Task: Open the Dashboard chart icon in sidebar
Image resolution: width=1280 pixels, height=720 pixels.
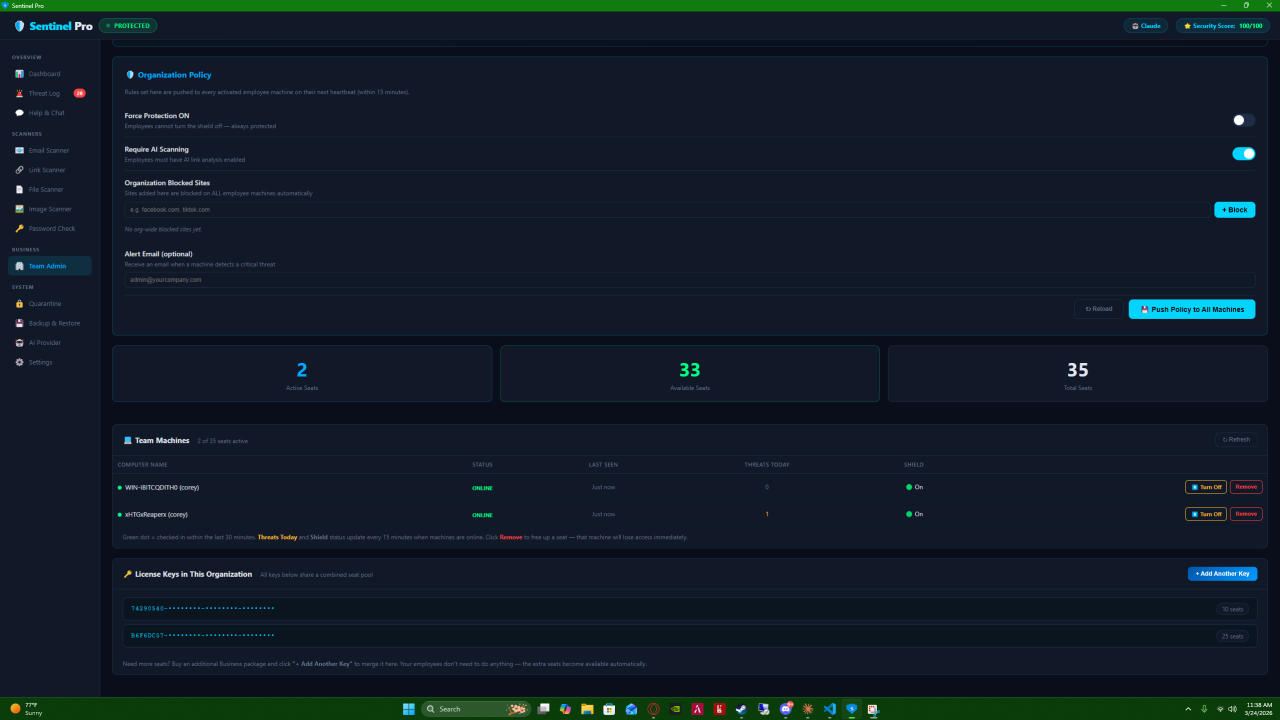Action: (19, 74)
